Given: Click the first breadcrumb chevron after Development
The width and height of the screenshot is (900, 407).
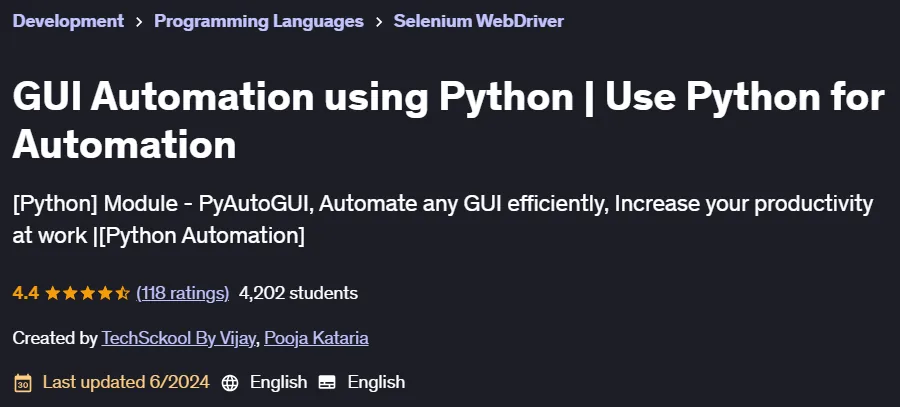Looking at the screenshot, I should pos(139,22).
